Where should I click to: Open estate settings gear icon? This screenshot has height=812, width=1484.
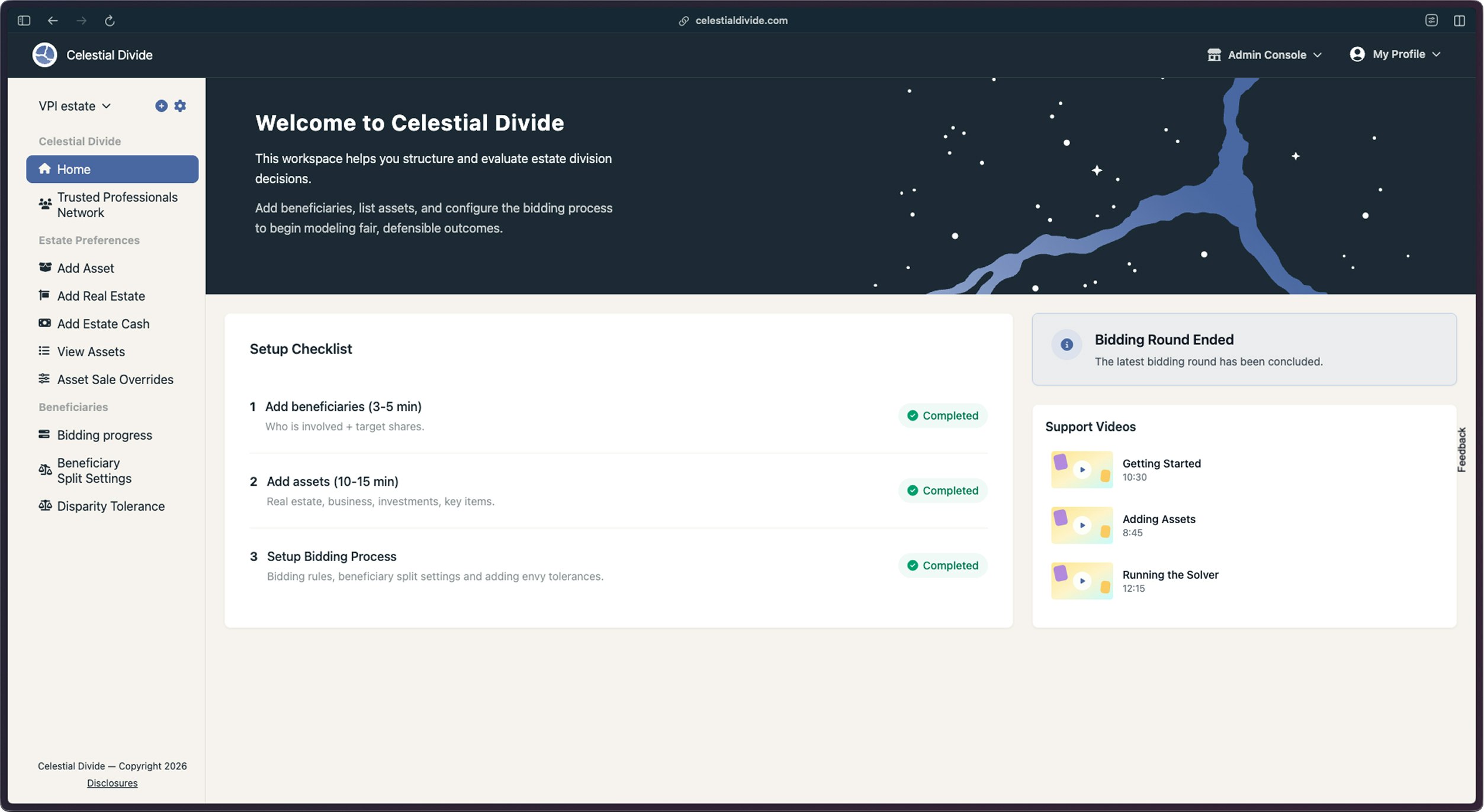click(180, 106)
